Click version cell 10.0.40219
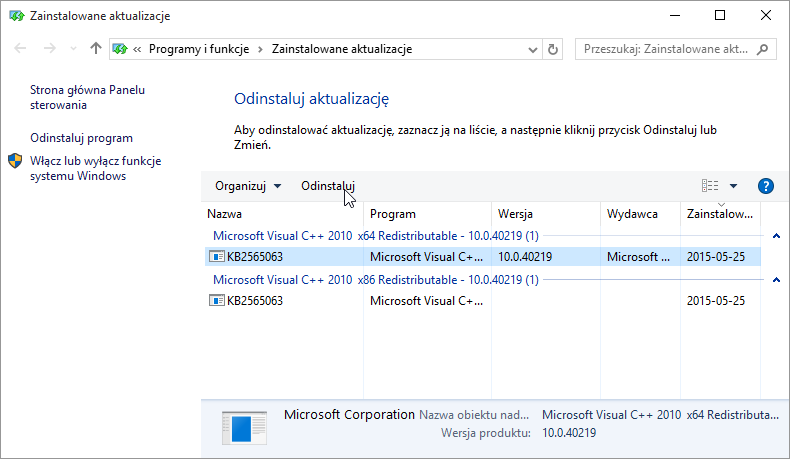The height and width of the screenshot is (459, 790). 525,257
